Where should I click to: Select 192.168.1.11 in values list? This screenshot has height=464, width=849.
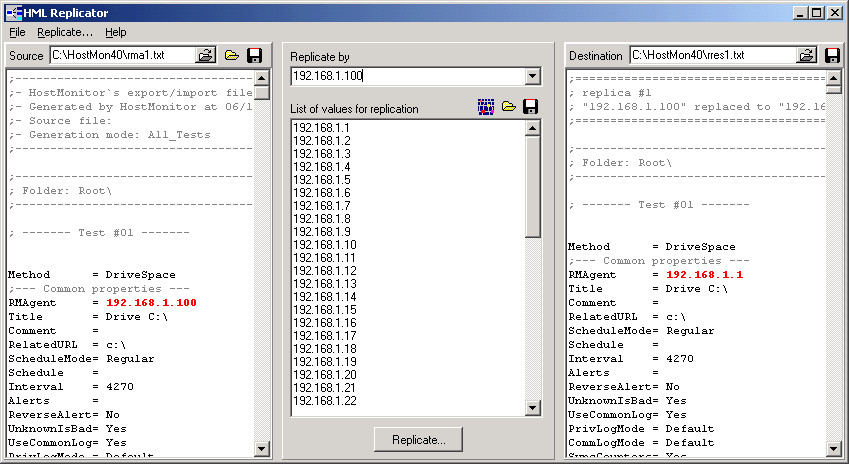pos(324,258)
